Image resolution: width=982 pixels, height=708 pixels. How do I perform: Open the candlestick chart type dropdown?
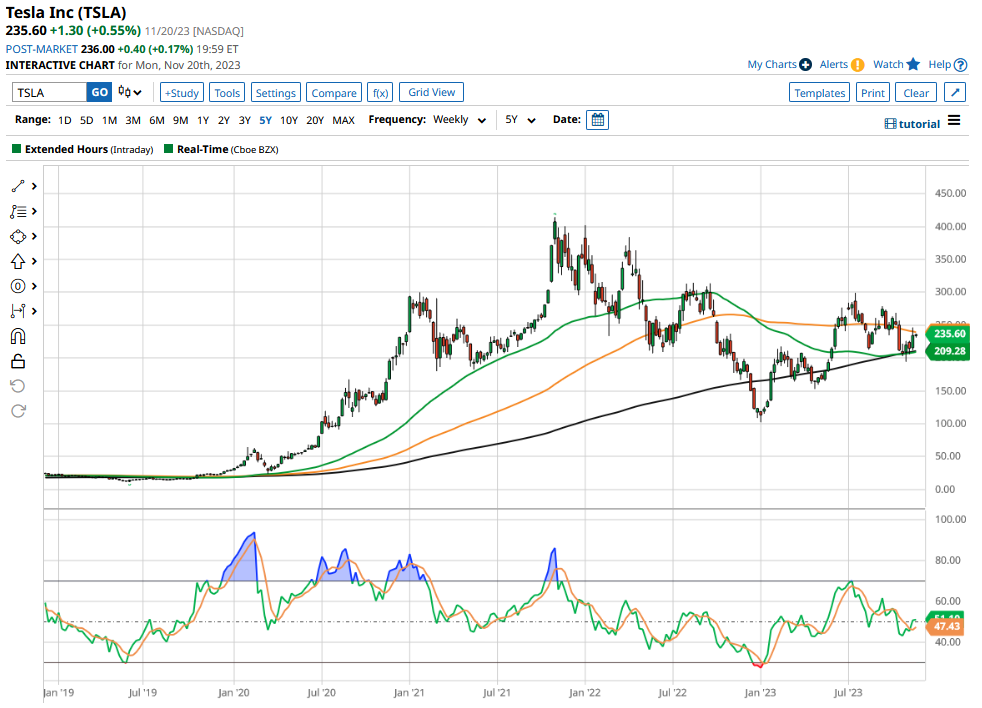pyautogui.click(x=130, y=93)
